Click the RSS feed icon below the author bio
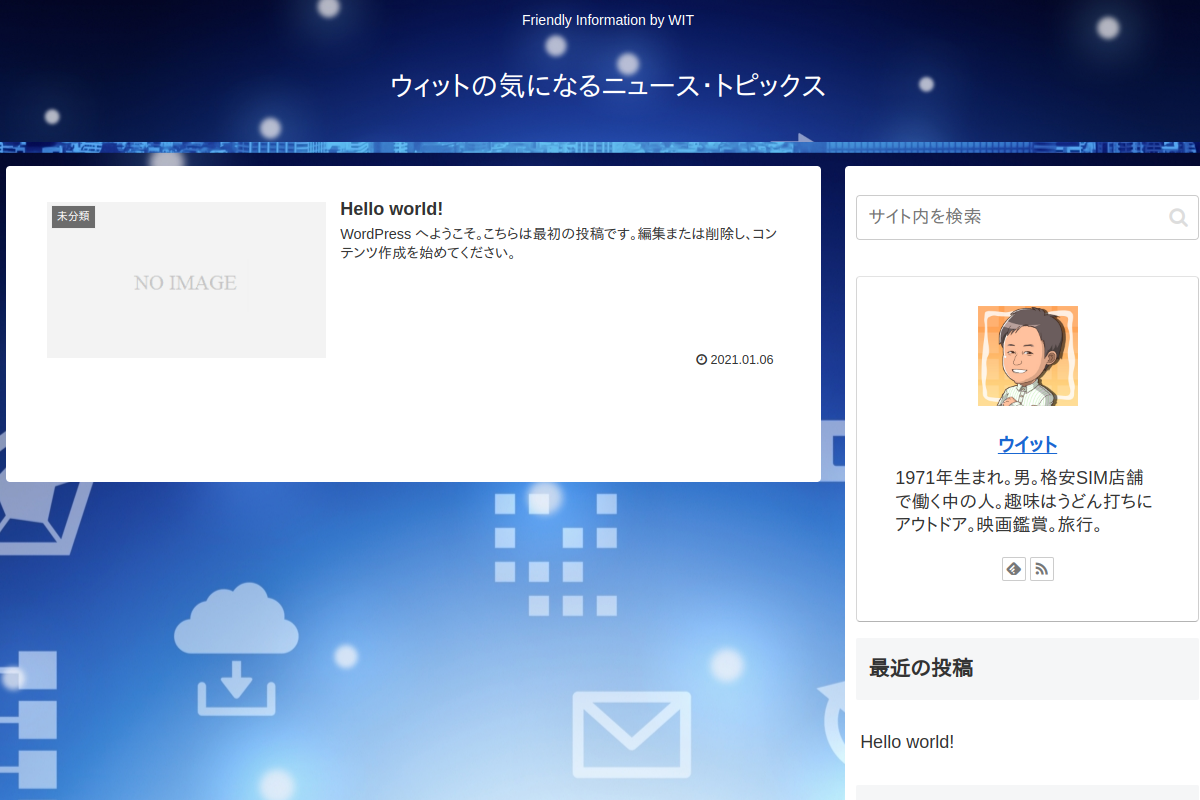The height and width of the screenshot is (800, 1200). pos(1041,568)
